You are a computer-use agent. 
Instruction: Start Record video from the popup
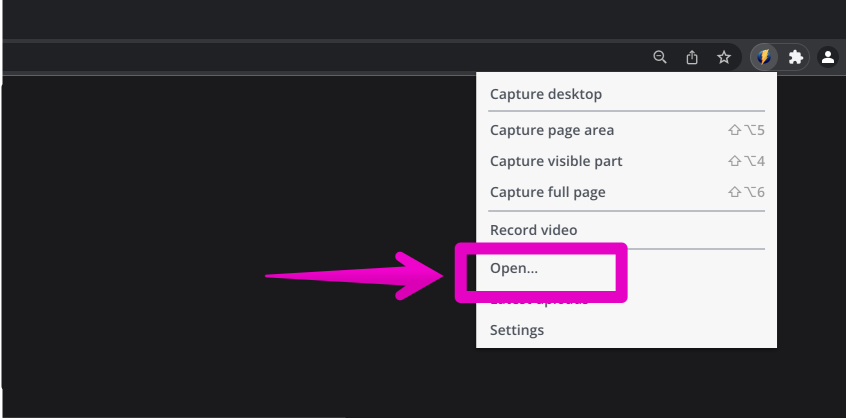(x=533, y=230)
